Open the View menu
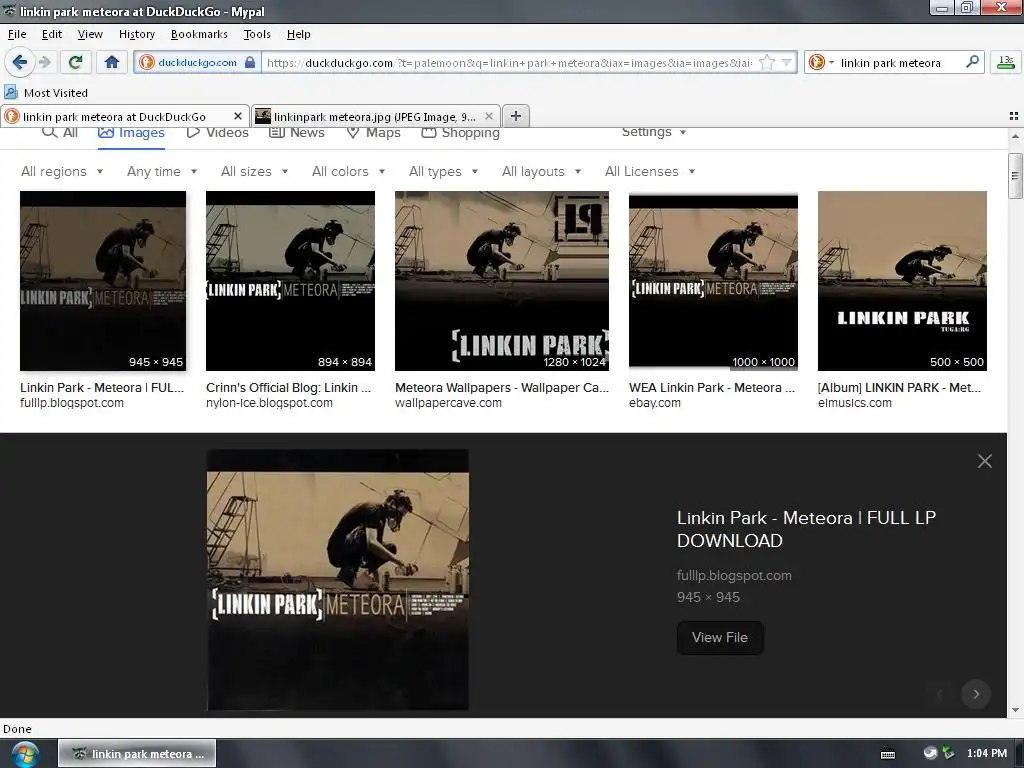Screen dimensions: 1024x768 [90, 34]
